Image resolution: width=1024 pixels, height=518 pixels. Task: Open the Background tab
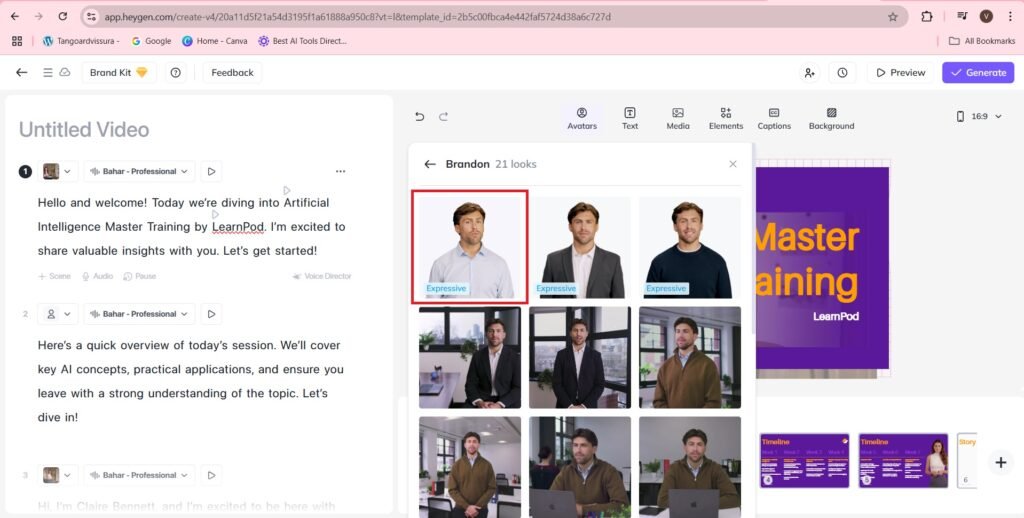(x=831, y=118)
